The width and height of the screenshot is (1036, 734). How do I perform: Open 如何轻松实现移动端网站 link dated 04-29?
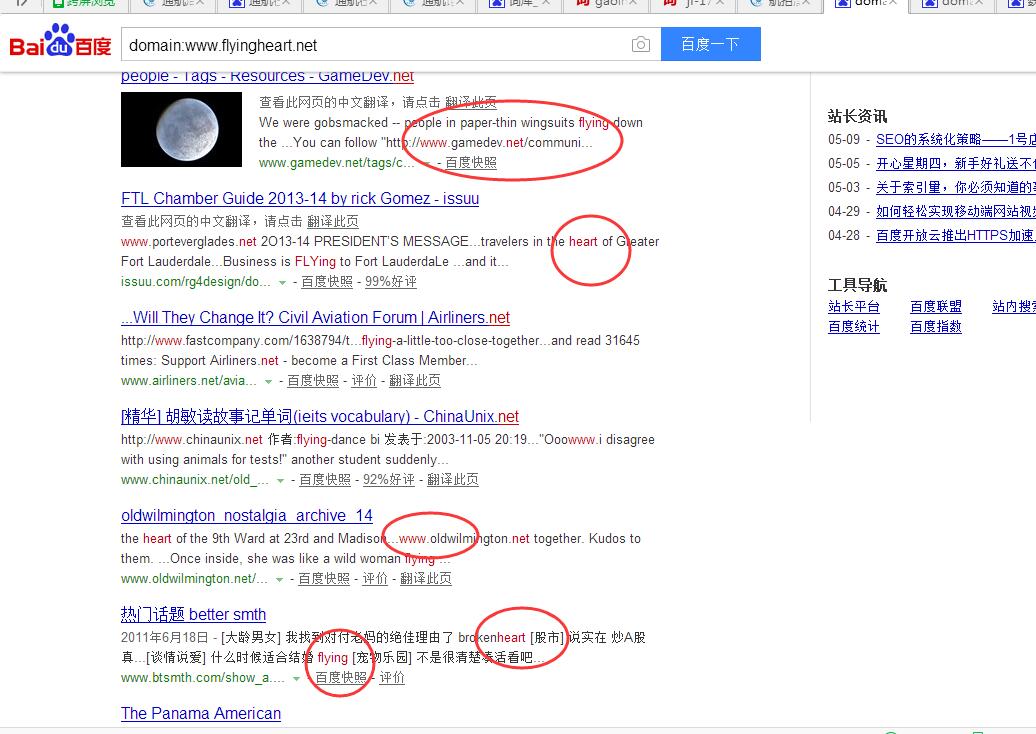[955, 211]
